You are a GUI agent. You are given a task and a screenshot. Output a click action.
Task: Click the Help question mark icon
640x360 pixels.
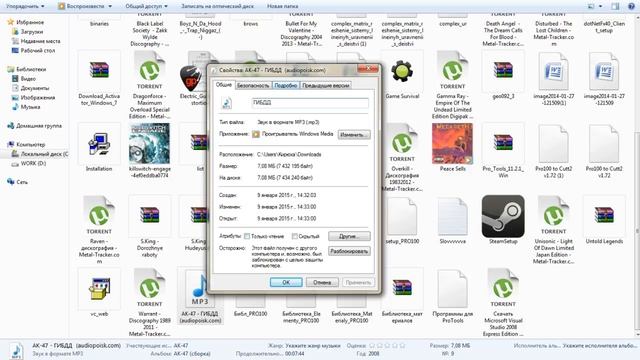(631, 6)
